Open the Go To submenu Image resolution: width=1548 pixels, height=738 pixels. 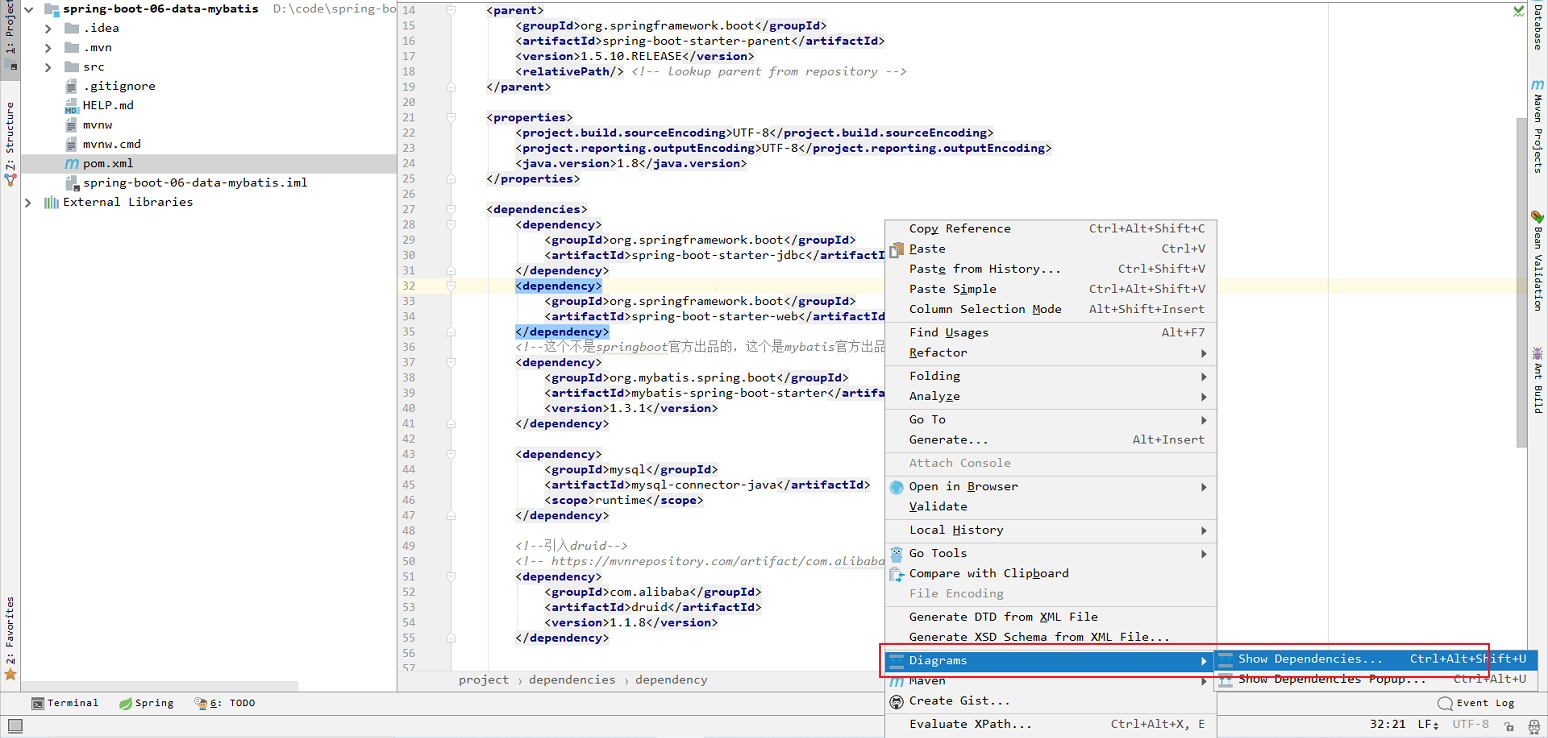coord(1051,420)
